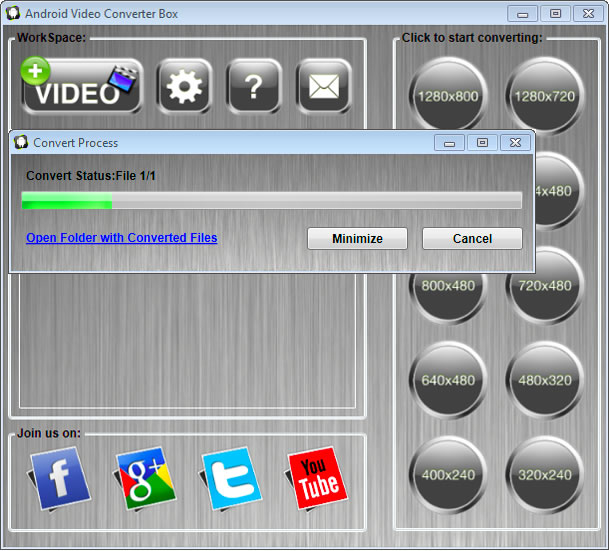Close the Android Video Converter Box window
This screenshot has height=551, width=609.
588,14
